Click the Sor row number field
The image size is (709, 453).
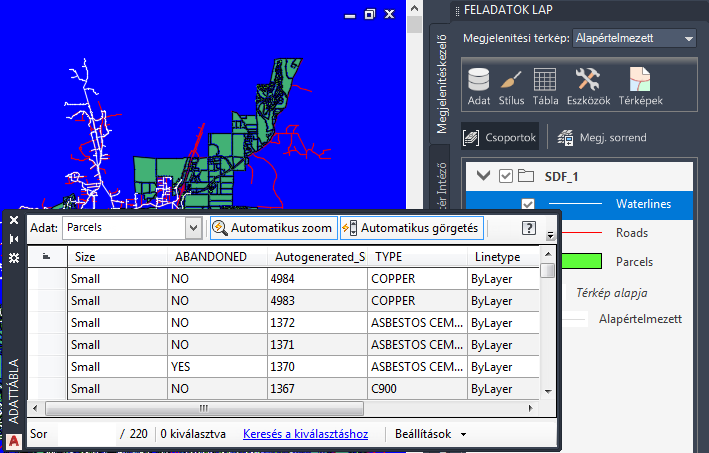pyautogui.click(x=86, y=434)
